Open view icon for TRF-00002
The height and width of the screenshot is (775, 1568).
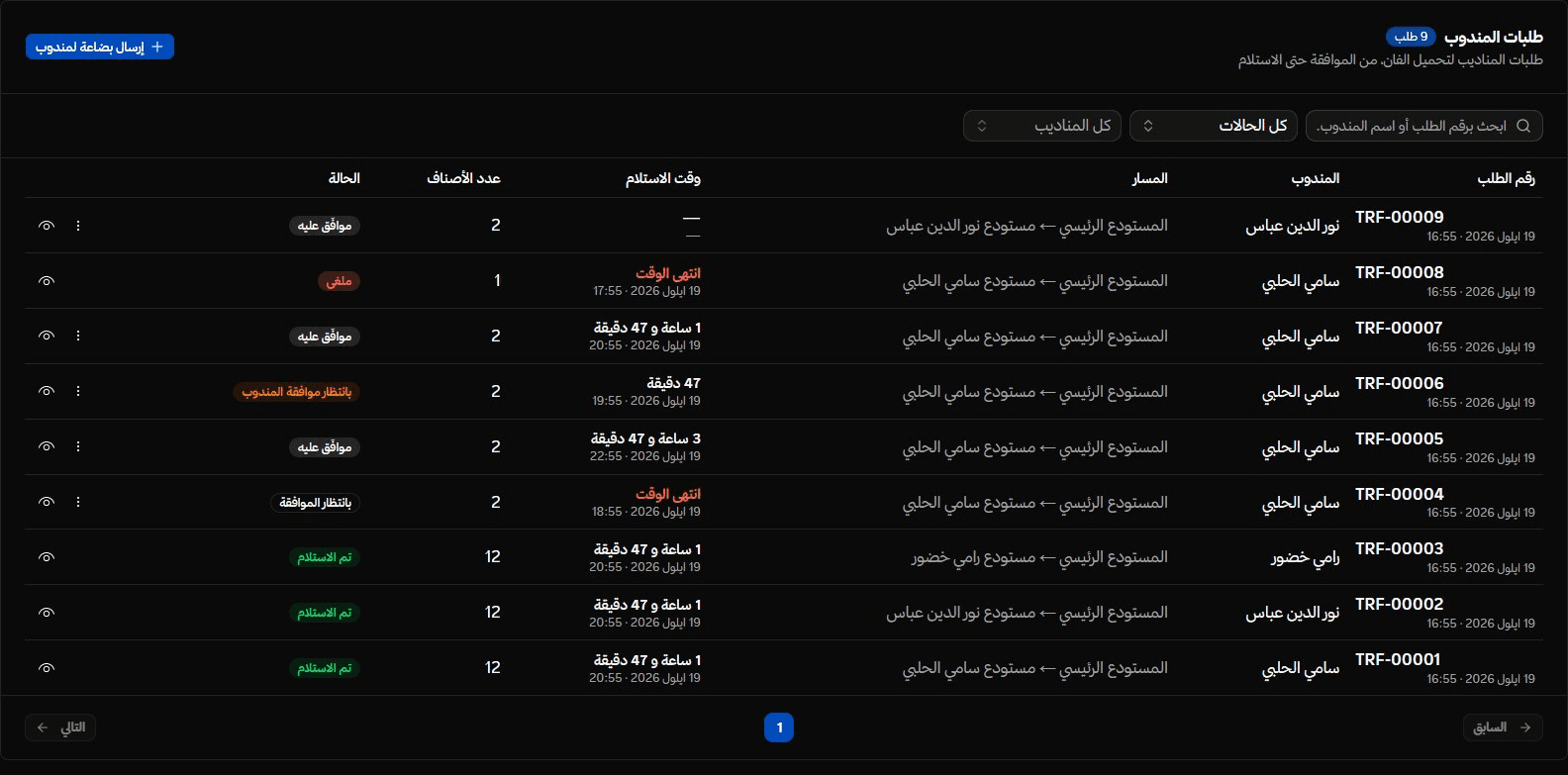46,613
